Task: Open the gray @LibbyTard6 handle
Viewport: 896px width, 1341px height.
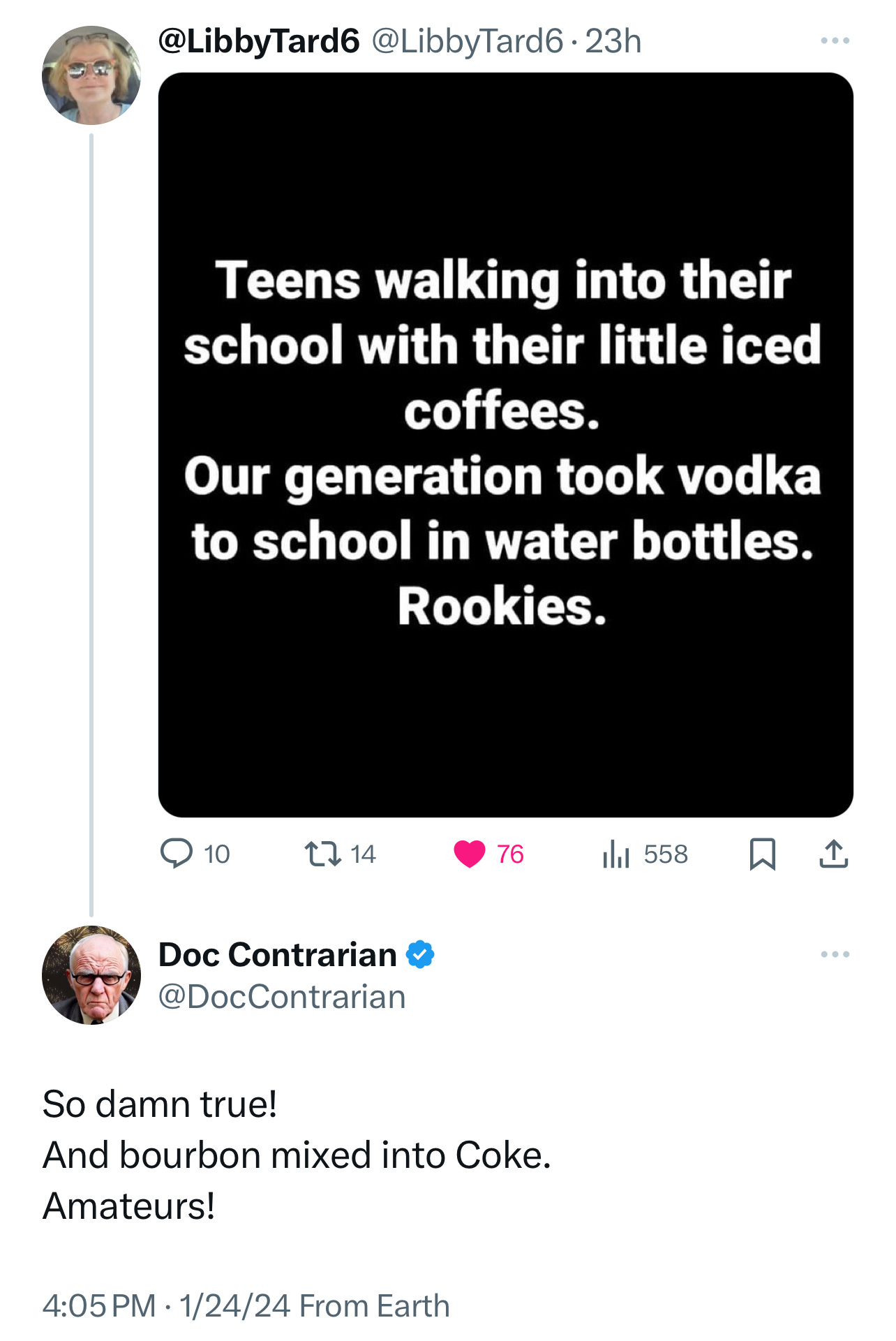Action: pos(467,41)
